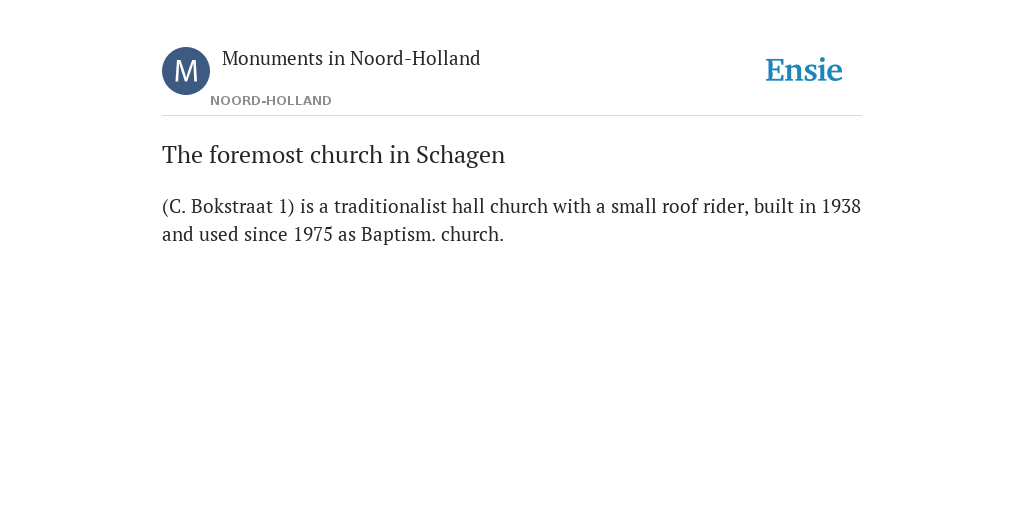This screenshot has width=1024, height=512.
Task: Click the word Schagen in the heading
Action: click(460, 155)
